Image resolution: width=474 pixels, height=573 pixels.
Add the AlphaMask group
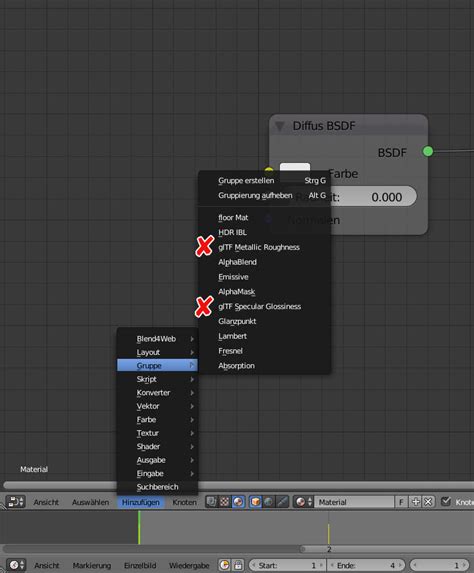pos(265,292)
